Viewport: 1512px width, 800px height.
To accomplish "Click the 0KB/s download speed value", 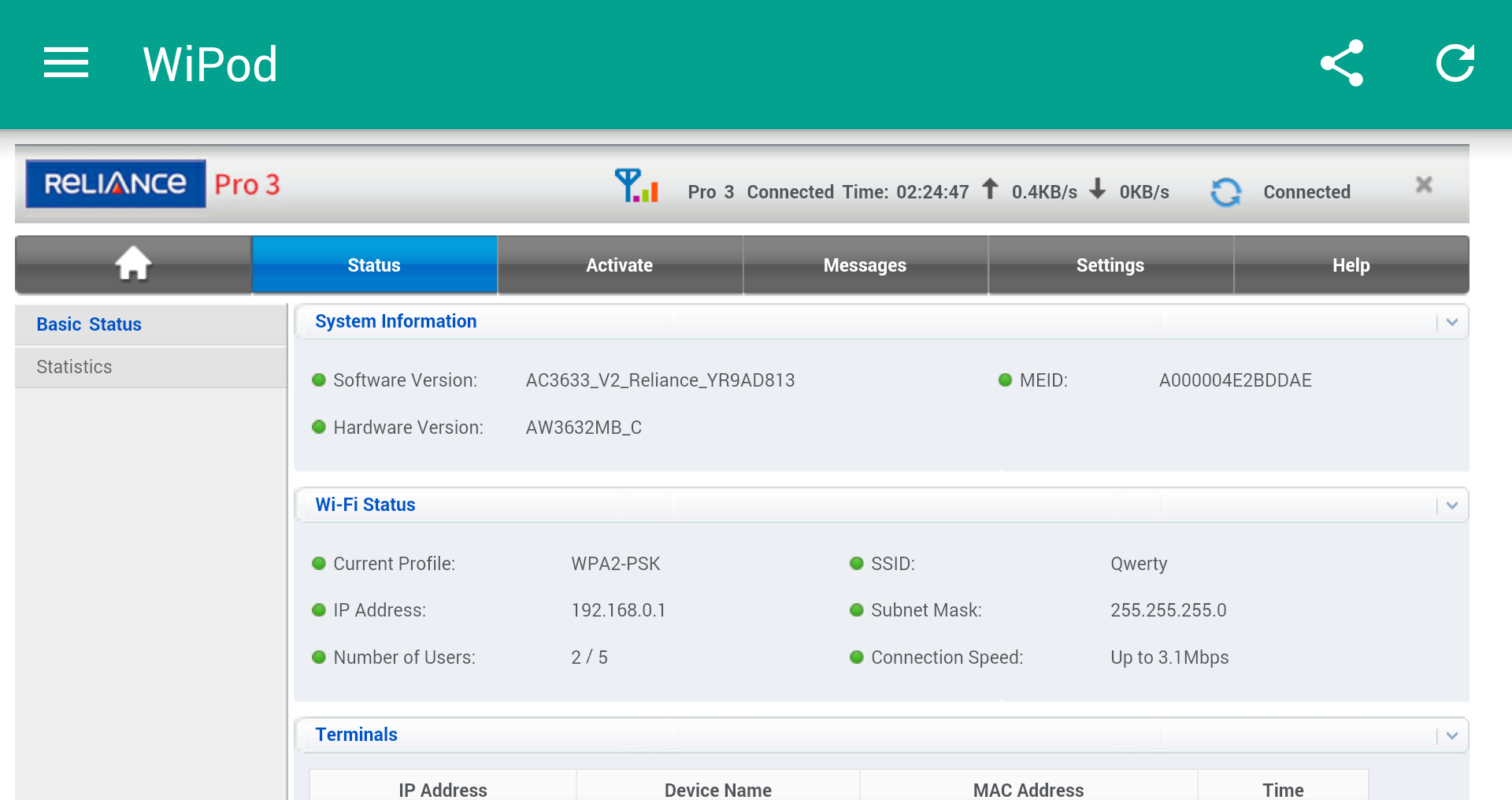I will coord(1144,192).
